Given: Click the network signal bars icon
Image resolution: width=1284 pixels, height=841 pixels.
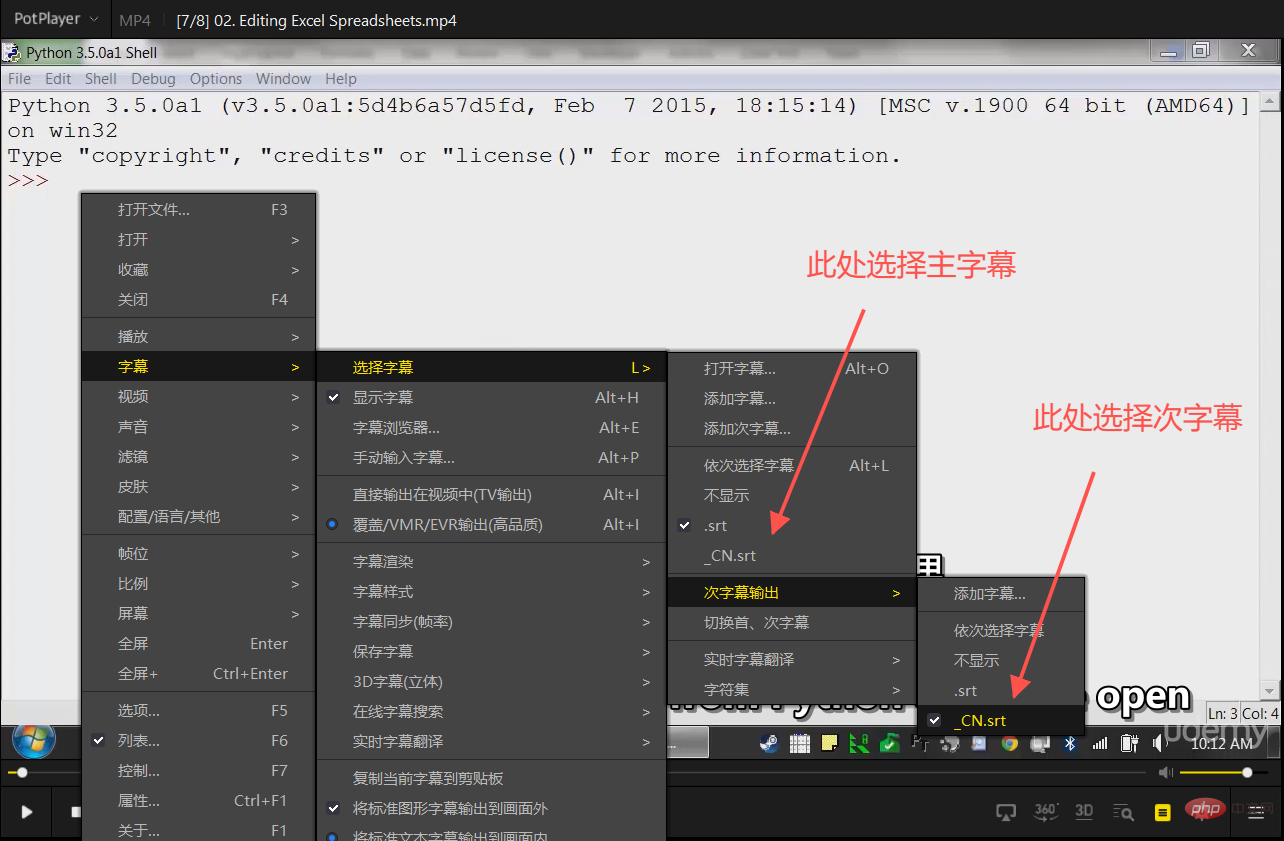Looking at the screenshot, I should pyautogui.click(x=1100, y=742).
